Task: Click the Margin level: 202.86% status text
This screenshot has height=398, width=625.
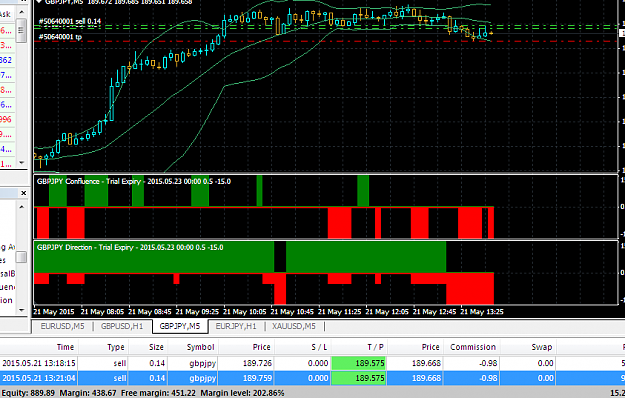Action: (x=242, y=393)
